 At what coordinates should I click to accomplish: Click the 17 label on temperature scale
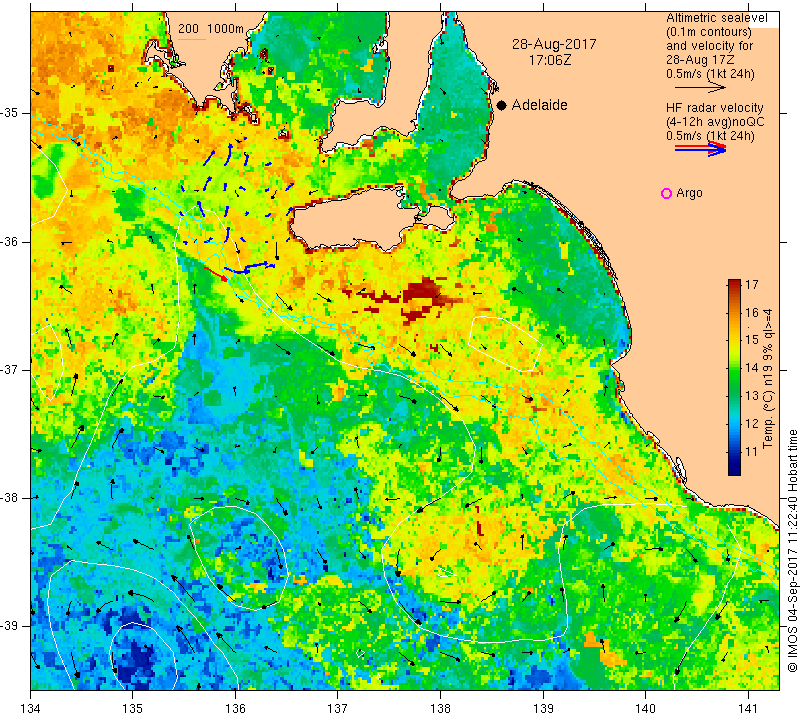pos(752,285)
